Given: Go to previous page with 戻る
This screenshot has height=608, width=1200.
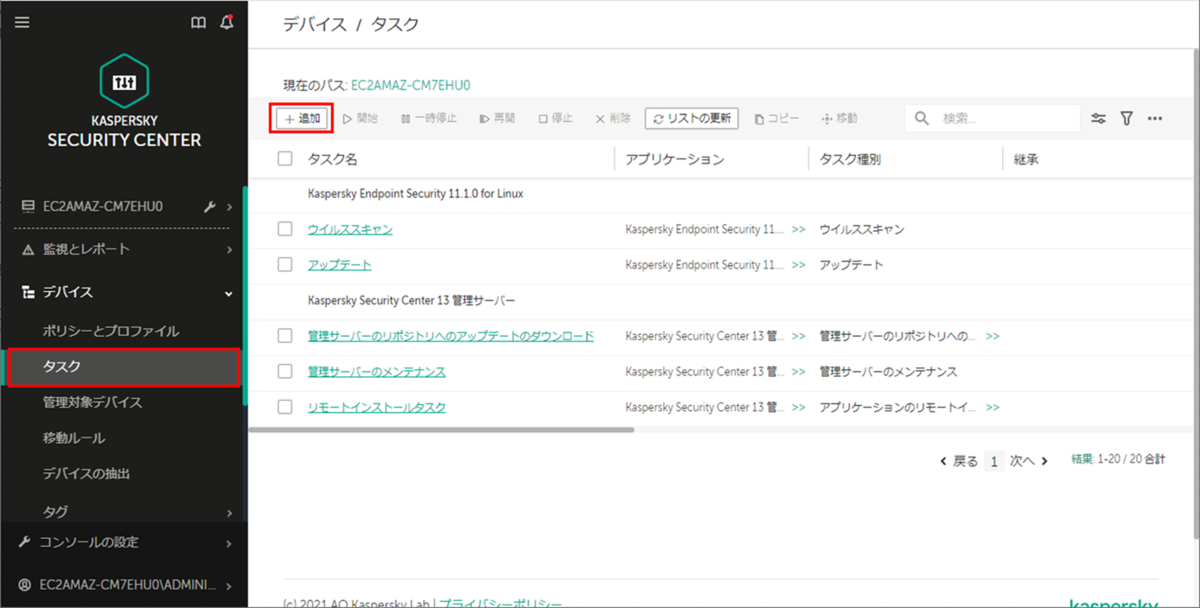Looking at the screenshot, I should [959, 461].
